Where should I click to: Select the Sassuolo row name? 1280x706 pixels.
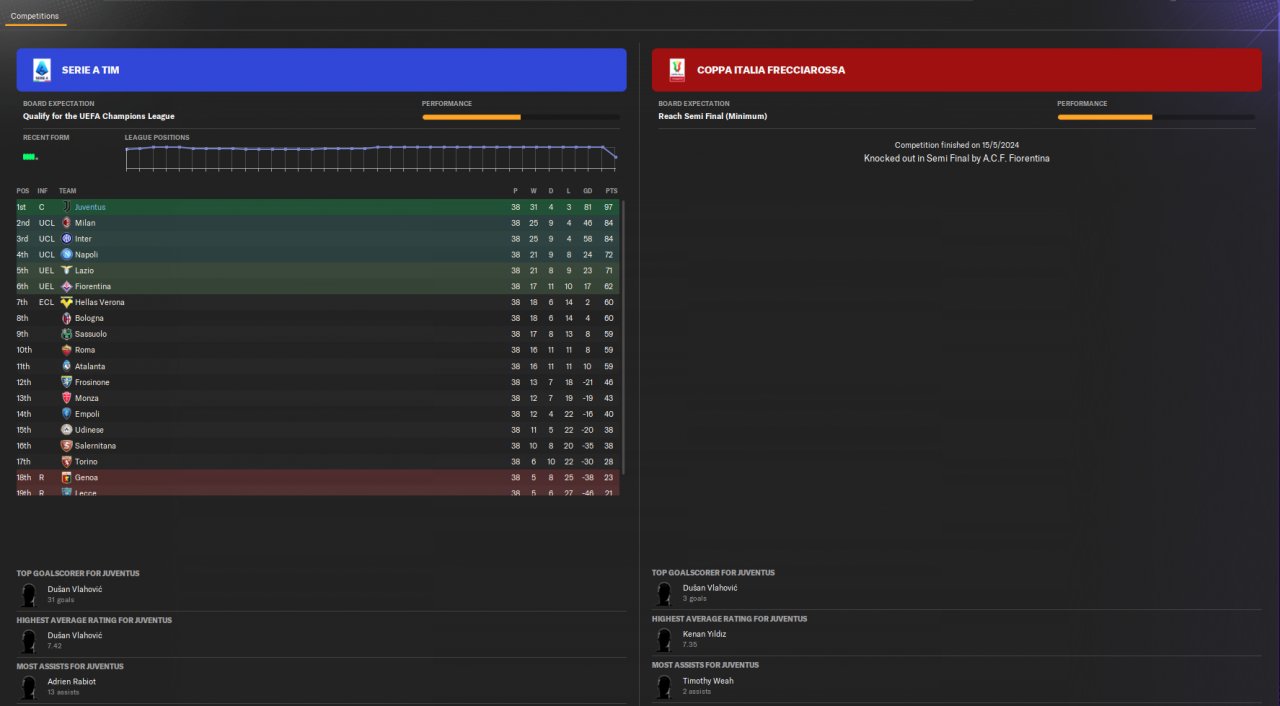click(91, 334)
